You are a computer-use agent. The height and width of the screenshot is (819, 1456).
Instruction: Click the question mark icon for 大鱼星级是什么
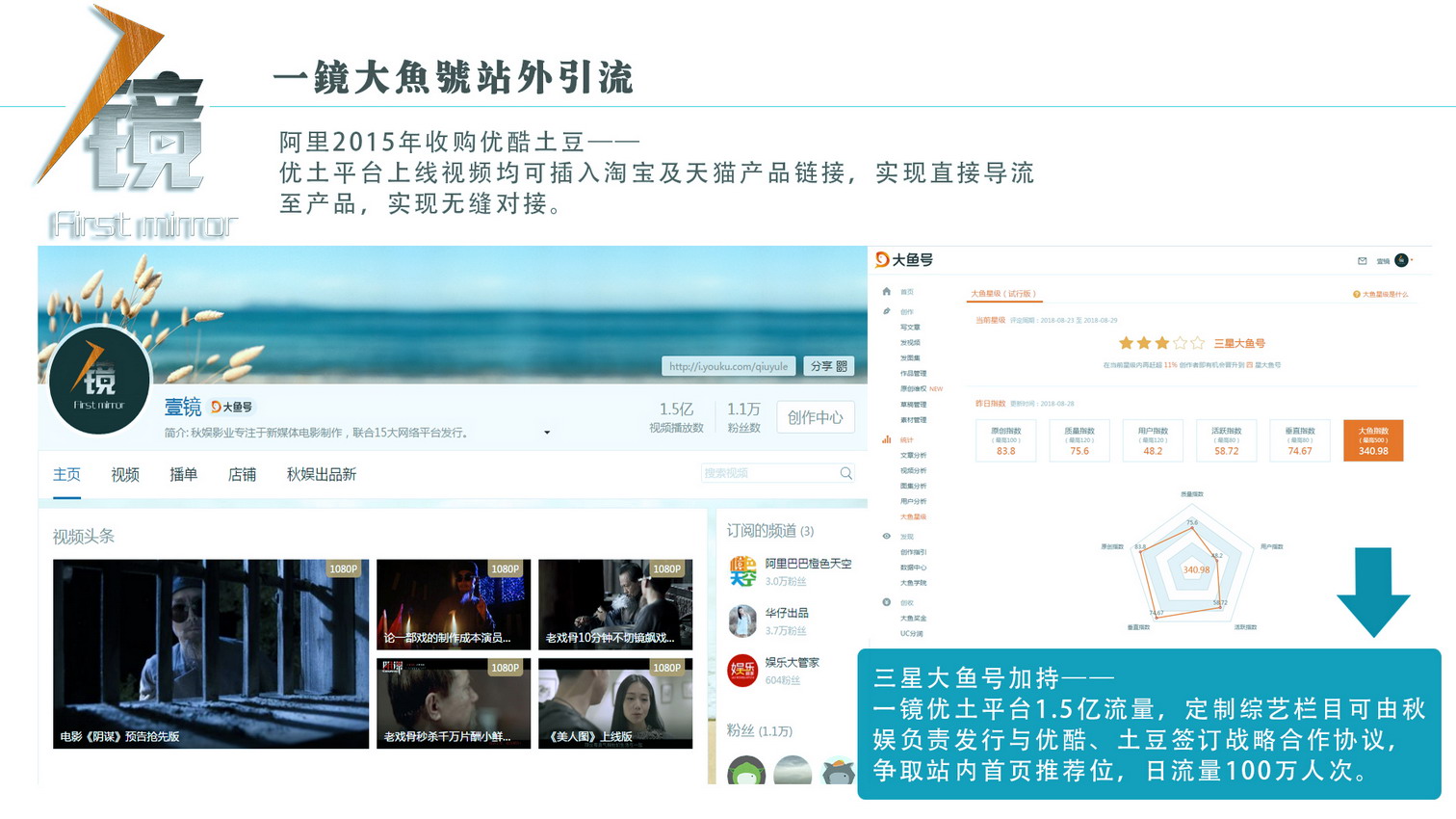(x=1356, y=294)
